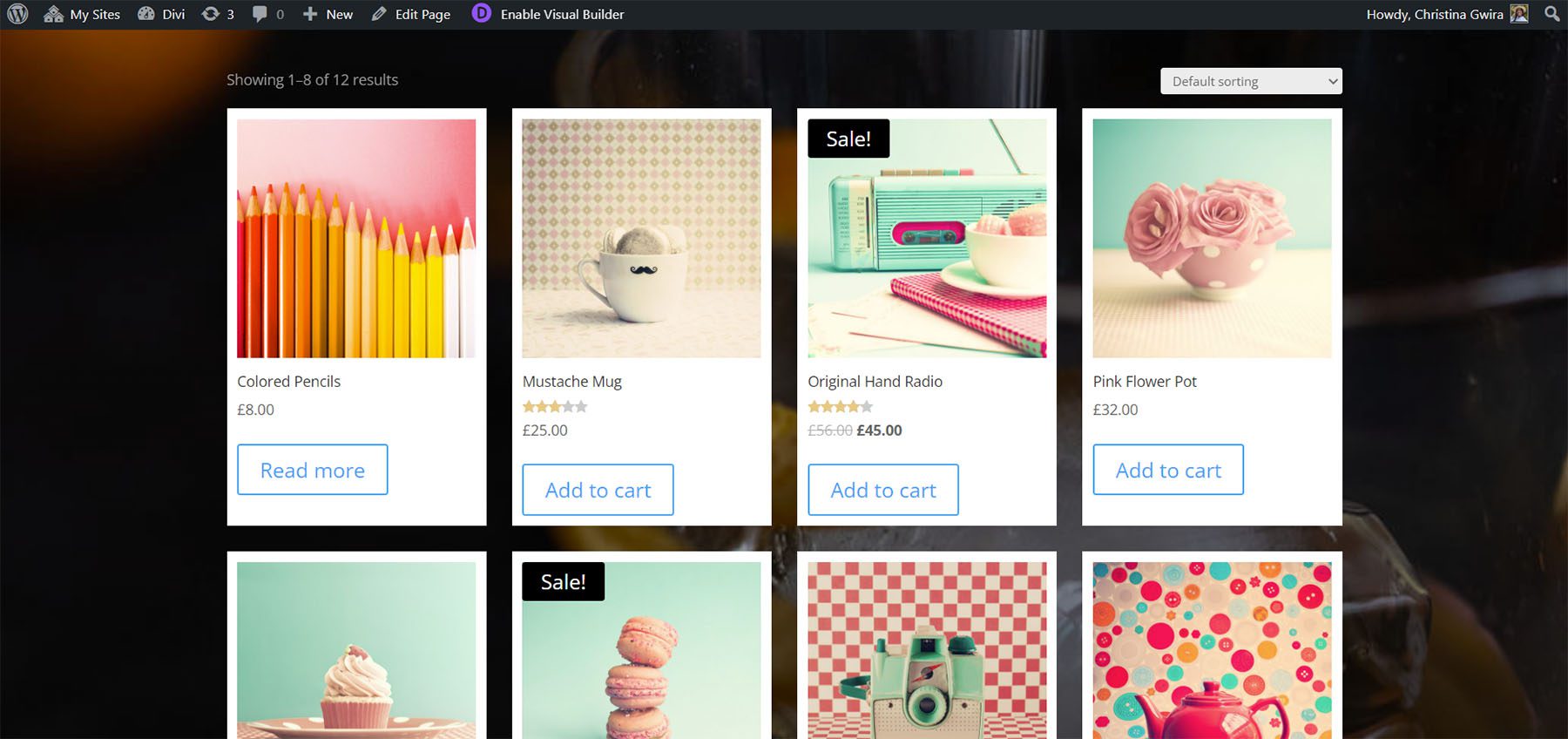Click the Pink Flower Pot product image
This screenshot has height=739, width=1568.
point(1211,240)
